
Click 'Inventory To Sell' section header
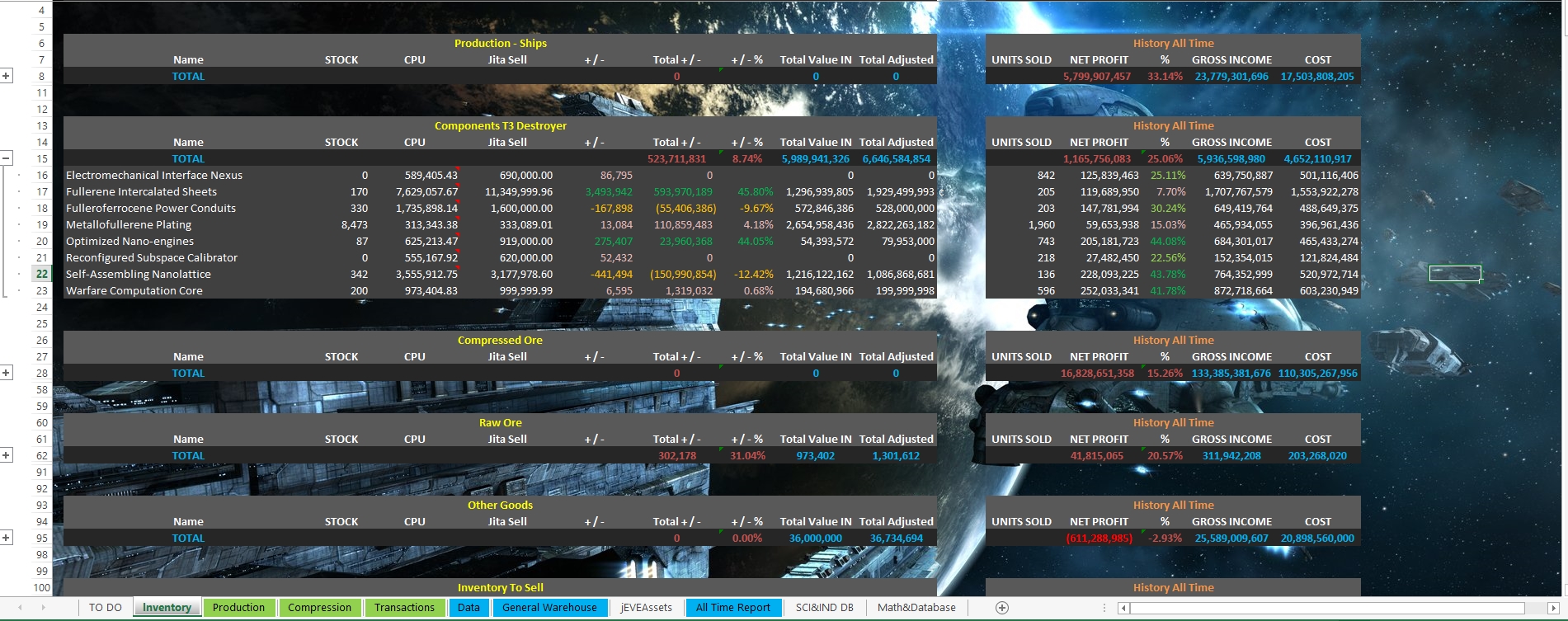(x=501, y=587)
